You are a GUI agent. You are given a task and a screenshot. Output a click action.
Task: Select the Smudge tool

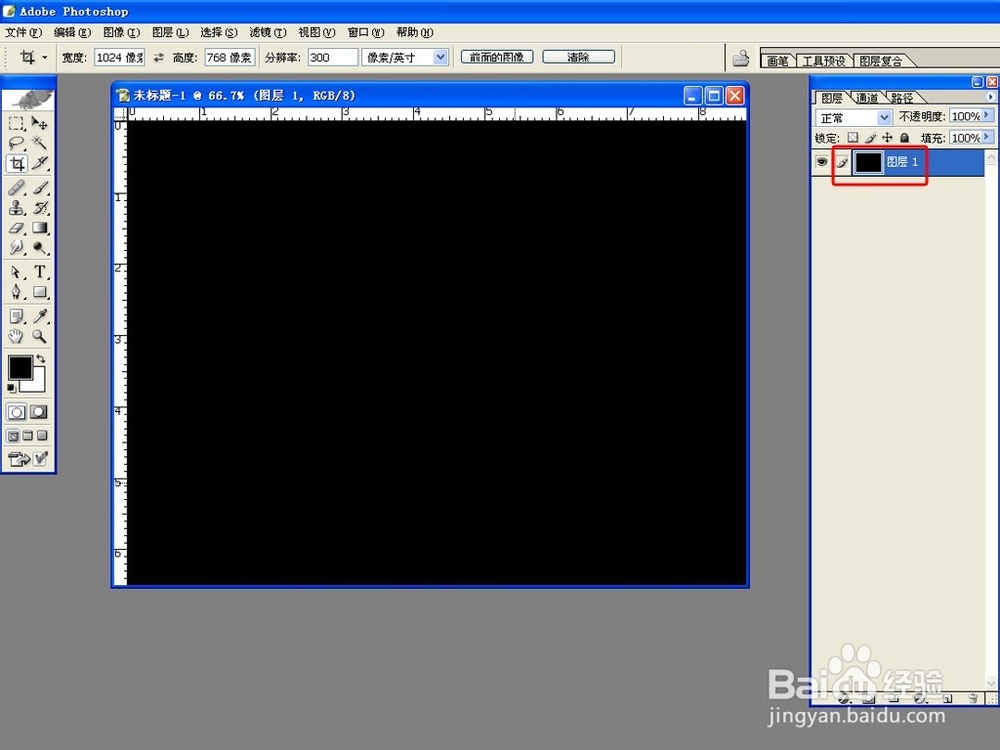(17, 247)
